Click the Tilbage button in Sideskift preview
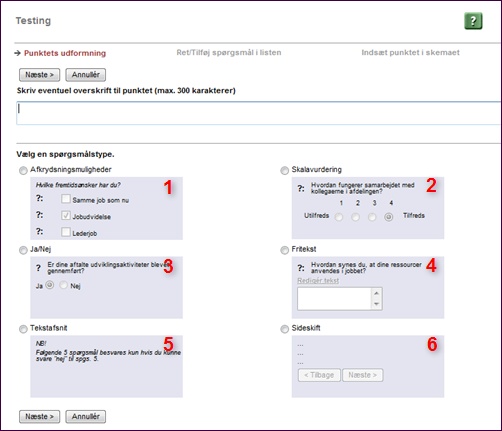Image resolution: width=502 pixels, height=431 pixels. tap(319, 375)
